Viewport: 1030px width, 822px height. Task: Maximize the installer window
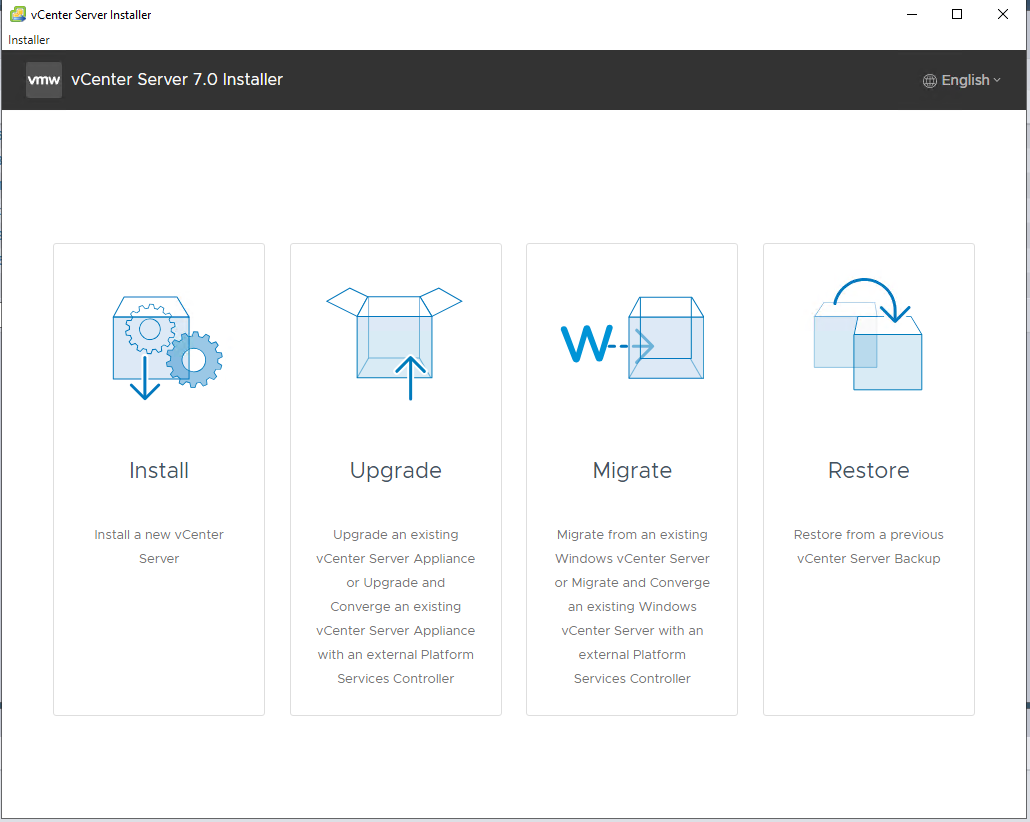tap(957, 14)
